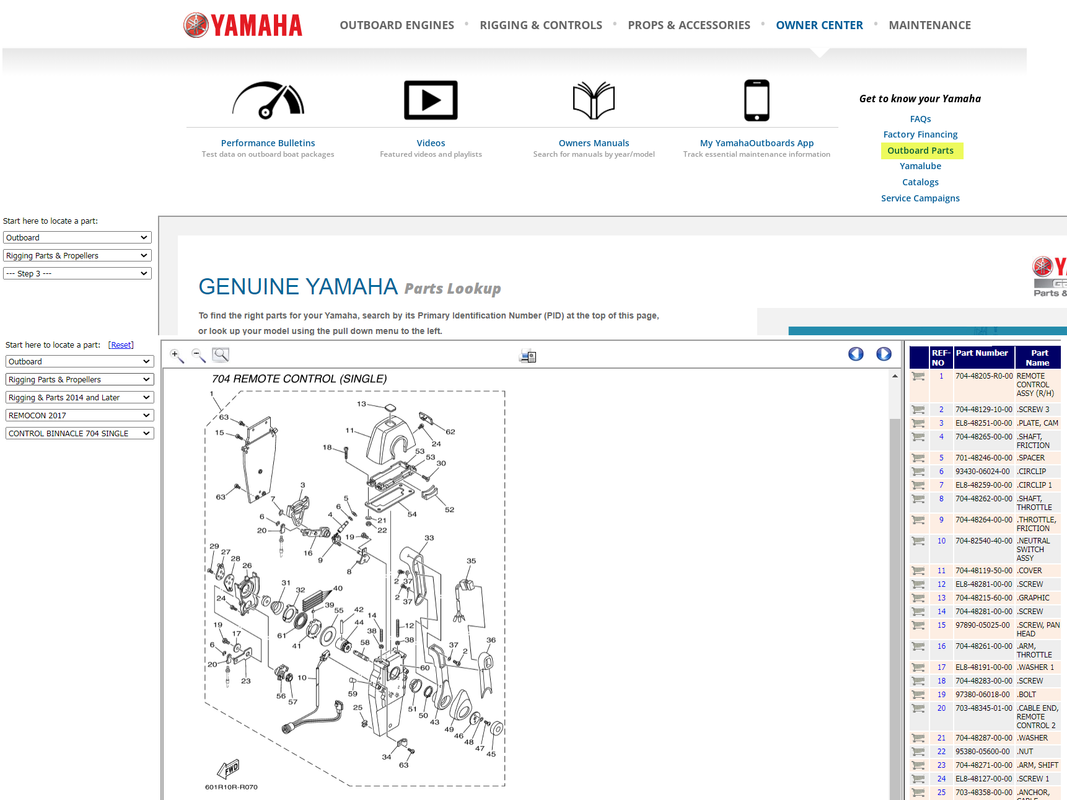Add REMOTE CONTROL ASSY to cart

(919, 376)
